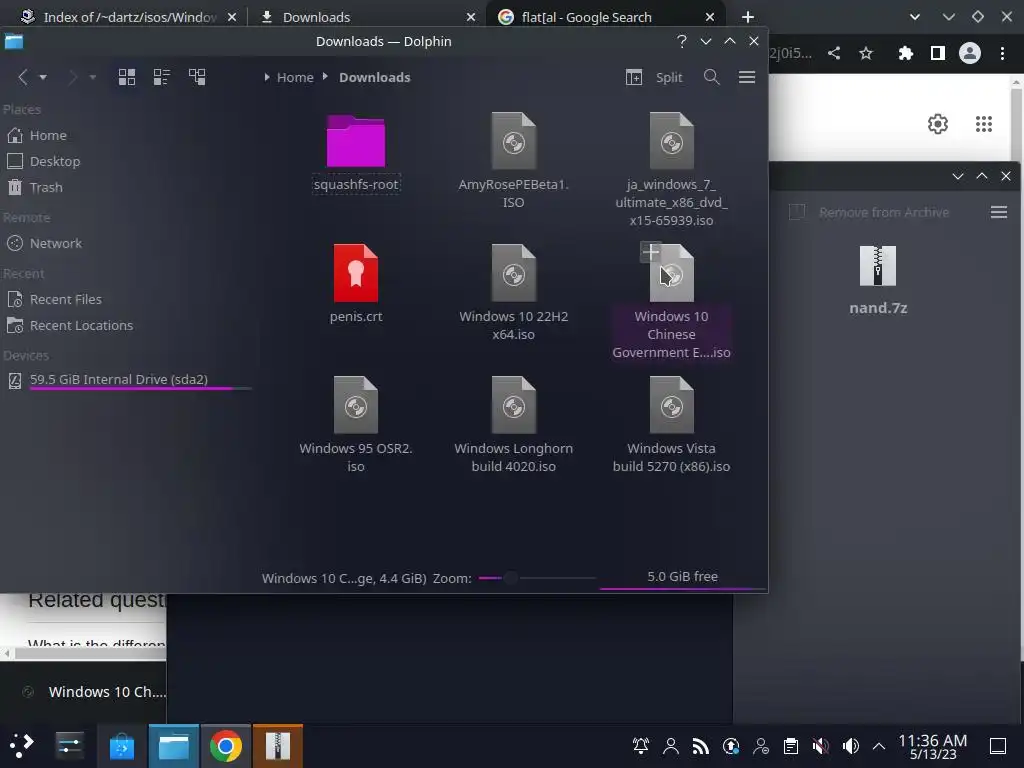Toggle muted audio tray icon
The image size is (1024, 768).
821,745
